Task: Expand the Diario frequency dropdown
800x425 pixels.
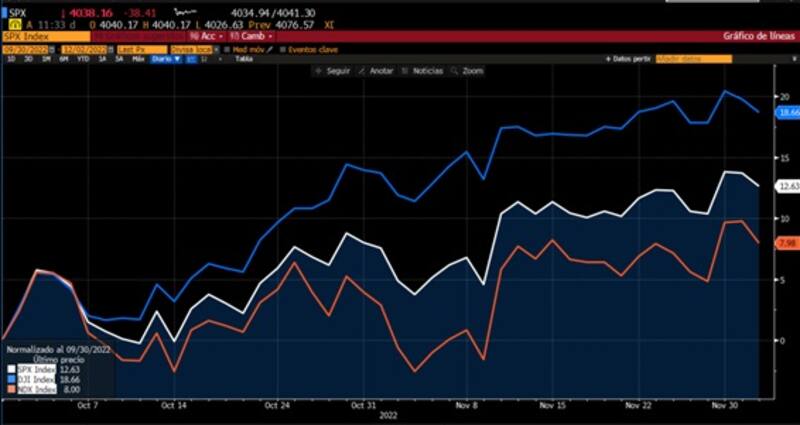Action: (x=162, y=59)
